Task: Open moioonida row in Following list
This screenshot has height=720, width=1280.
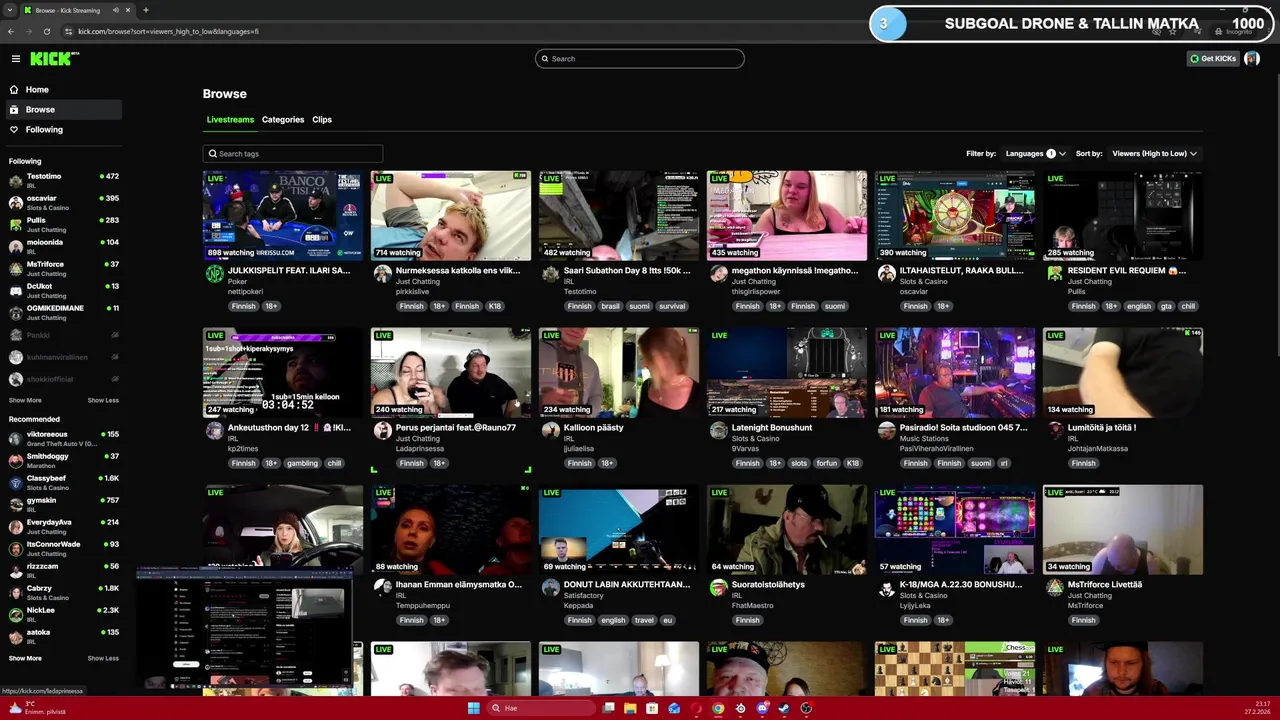Action: pyautogui.click(x=63, y=247)
